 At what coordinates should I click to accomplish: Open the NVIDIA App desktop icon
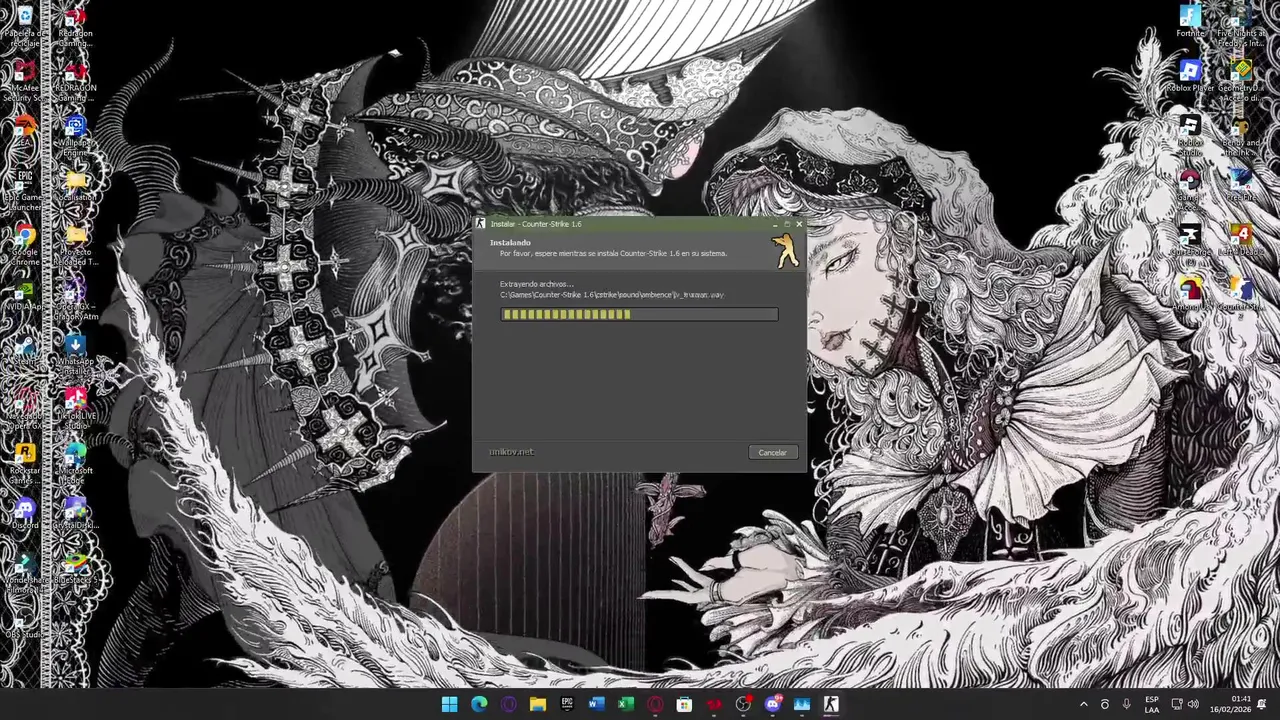[24, 297]
